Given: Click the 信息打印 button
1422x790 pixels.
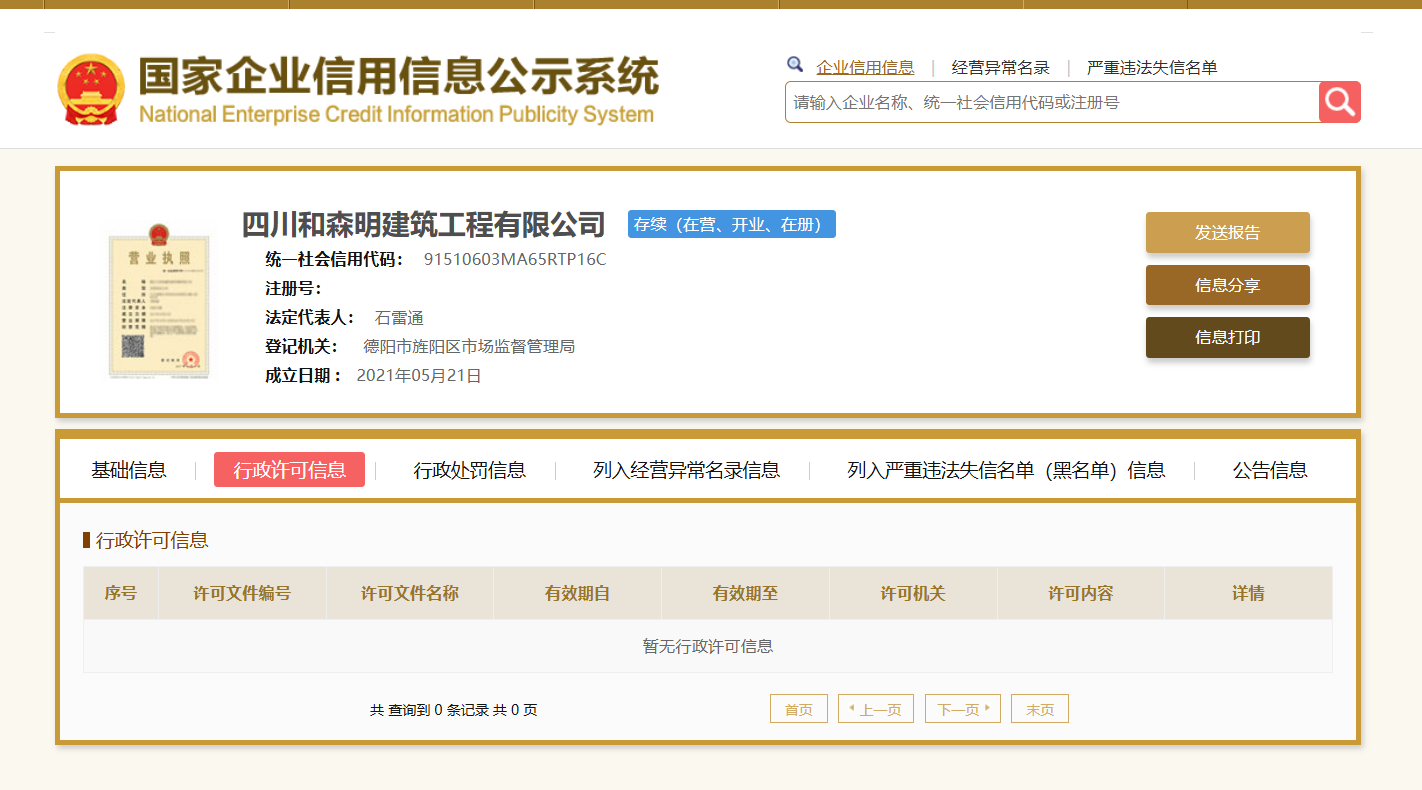Looking at the screenshot, I should (x=1228, y=337).
